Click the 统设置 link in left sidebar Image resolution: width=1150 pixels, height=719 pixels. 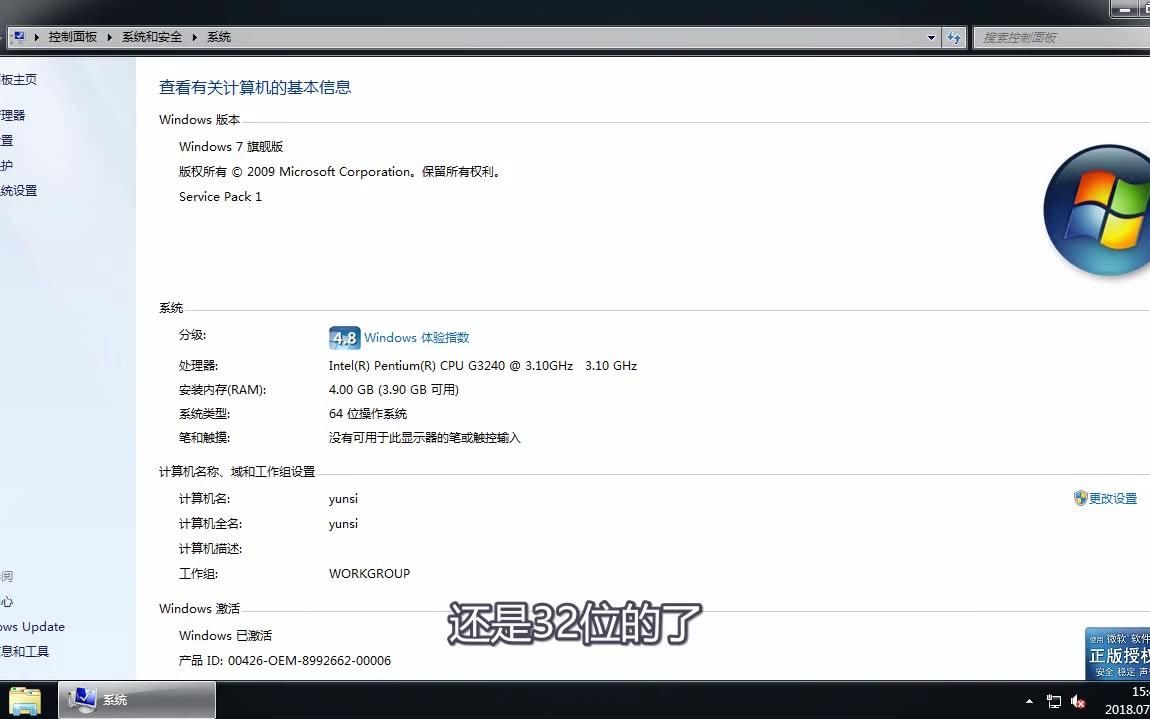pyautogui.click(x=18, y=191)
